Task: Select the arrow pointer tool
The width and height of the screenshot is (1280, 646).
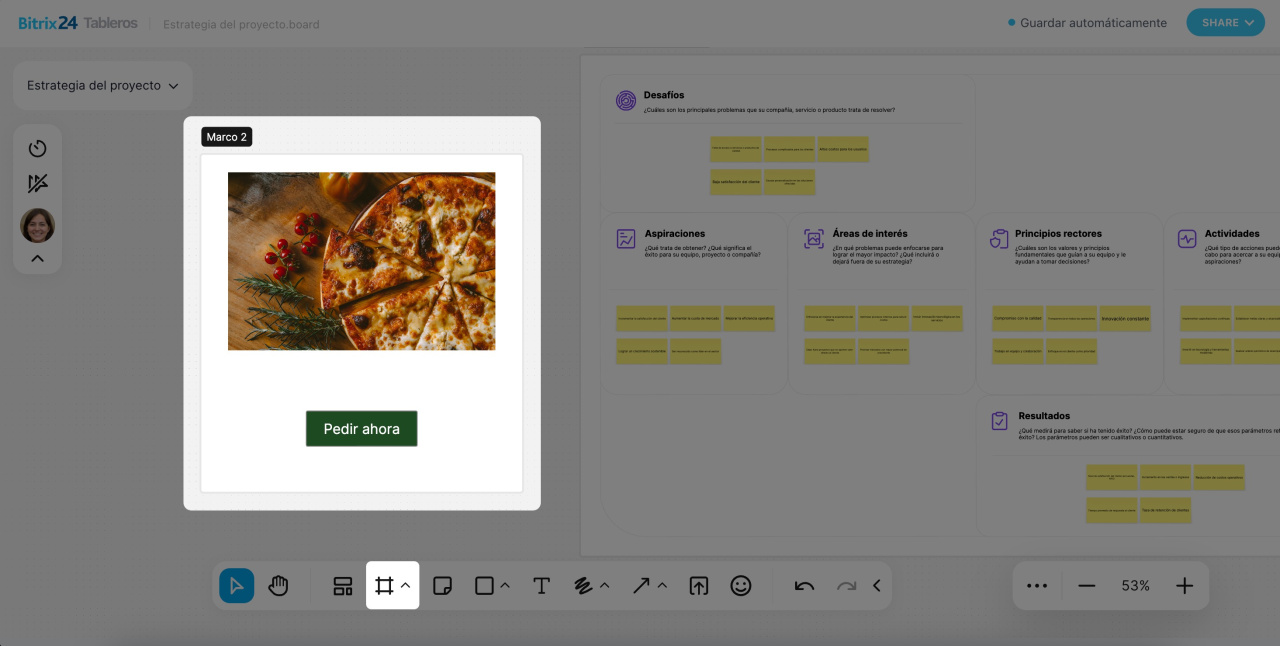Action: coord(237,586)
